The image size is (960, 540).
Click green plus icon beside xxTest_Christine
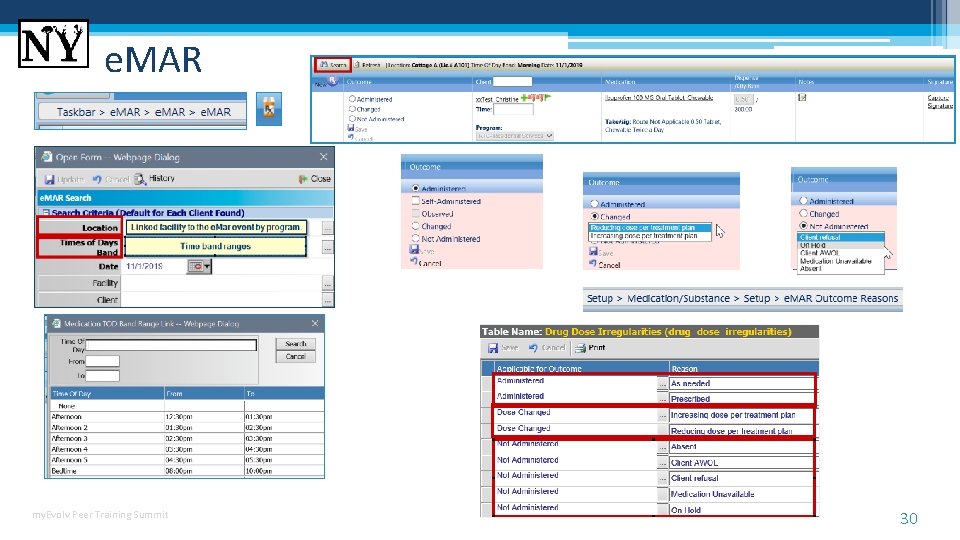click(525, 97)
